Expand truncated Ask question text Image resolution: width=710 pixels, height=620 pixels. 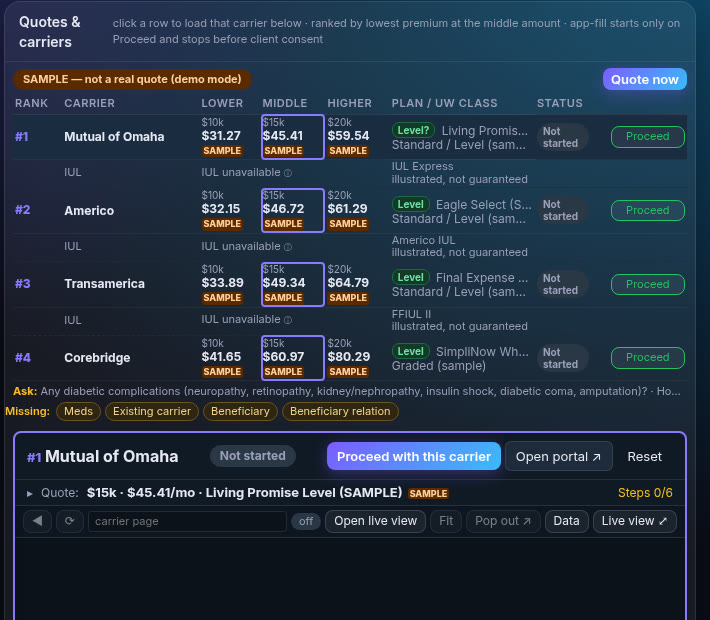pos(669,391)
